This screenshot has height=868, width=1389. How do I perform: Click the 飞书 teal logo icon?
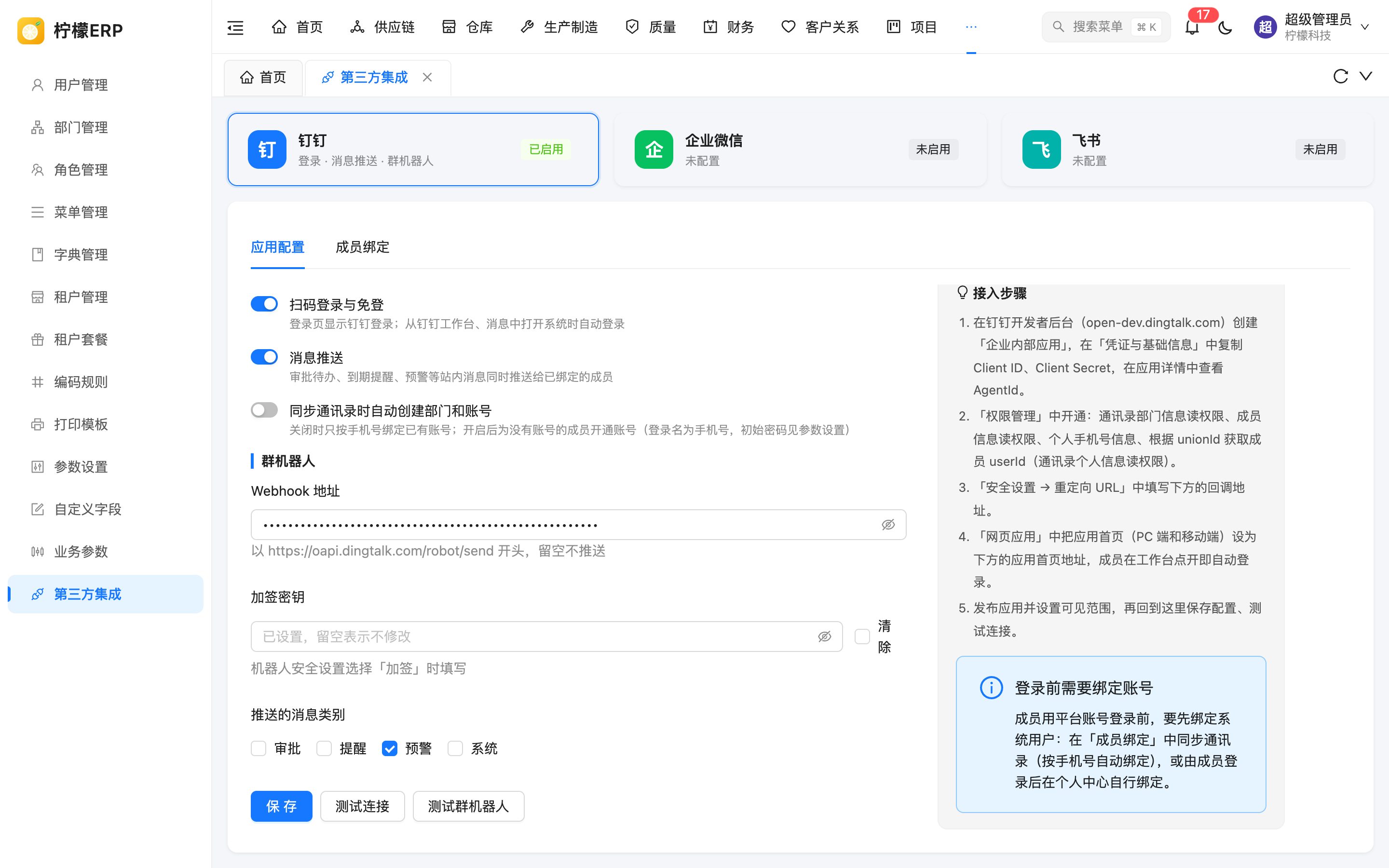tap(1041, 149)
